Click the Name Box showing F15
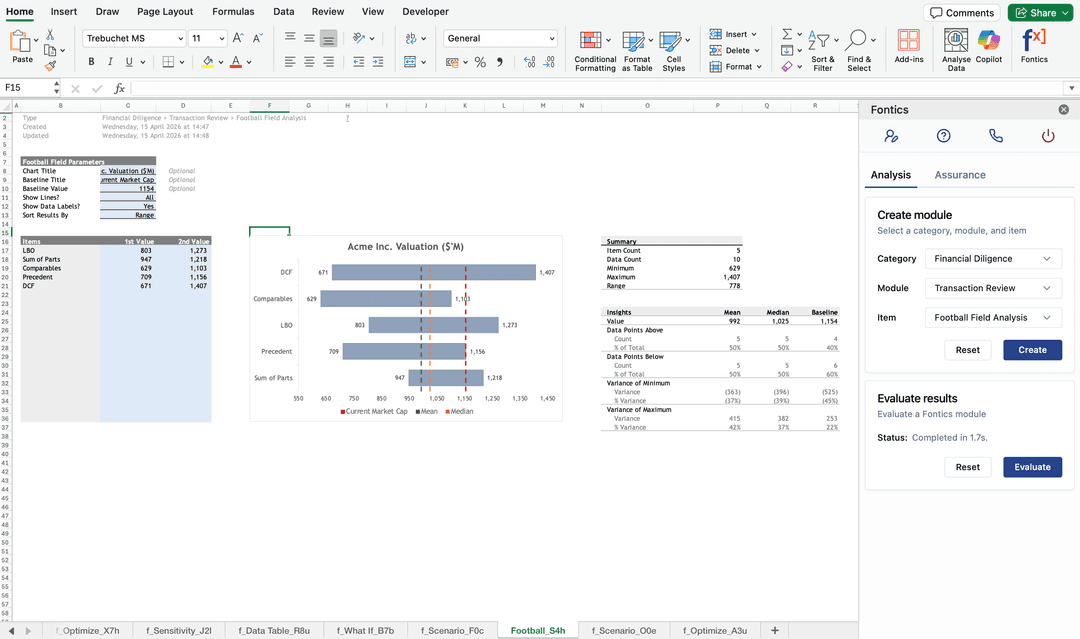1080x639 pixels. 28,88
